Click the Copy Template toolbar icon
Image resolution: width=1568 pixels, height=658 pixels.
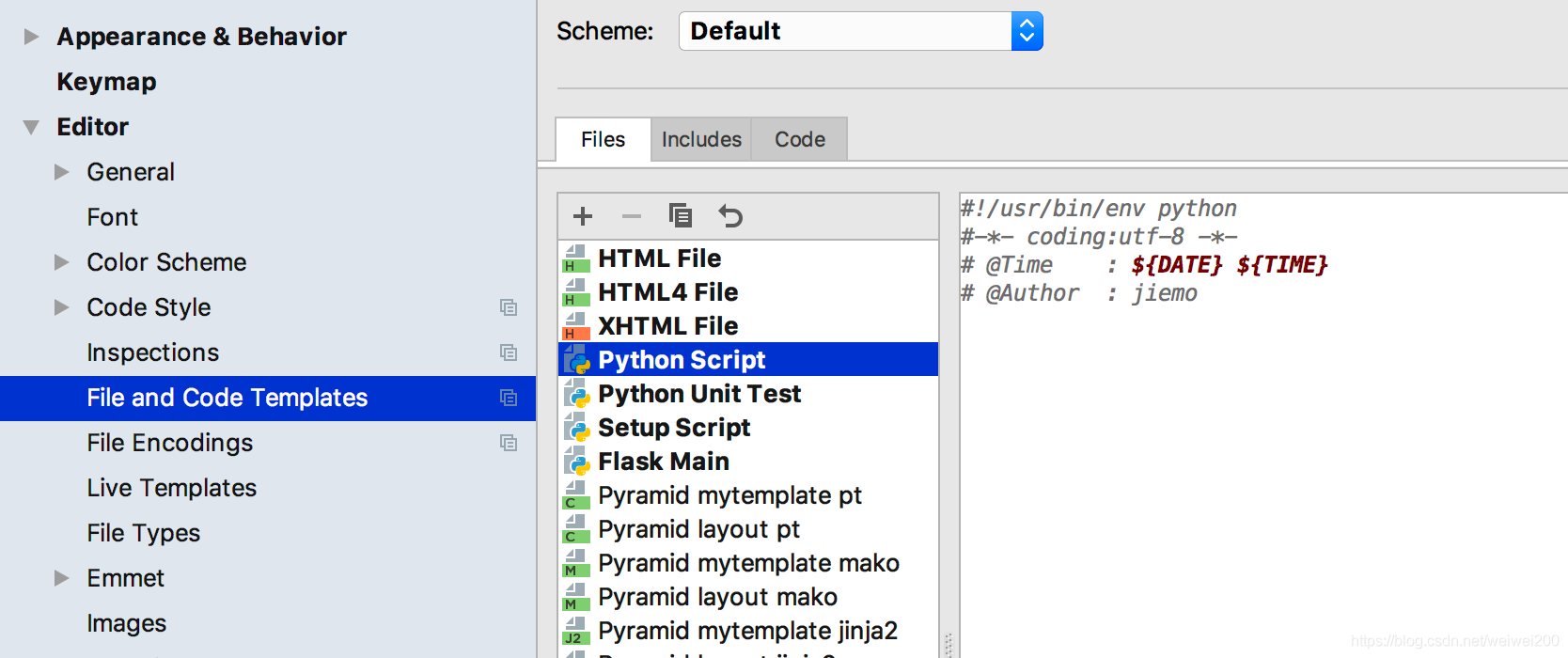pos(681,216)
